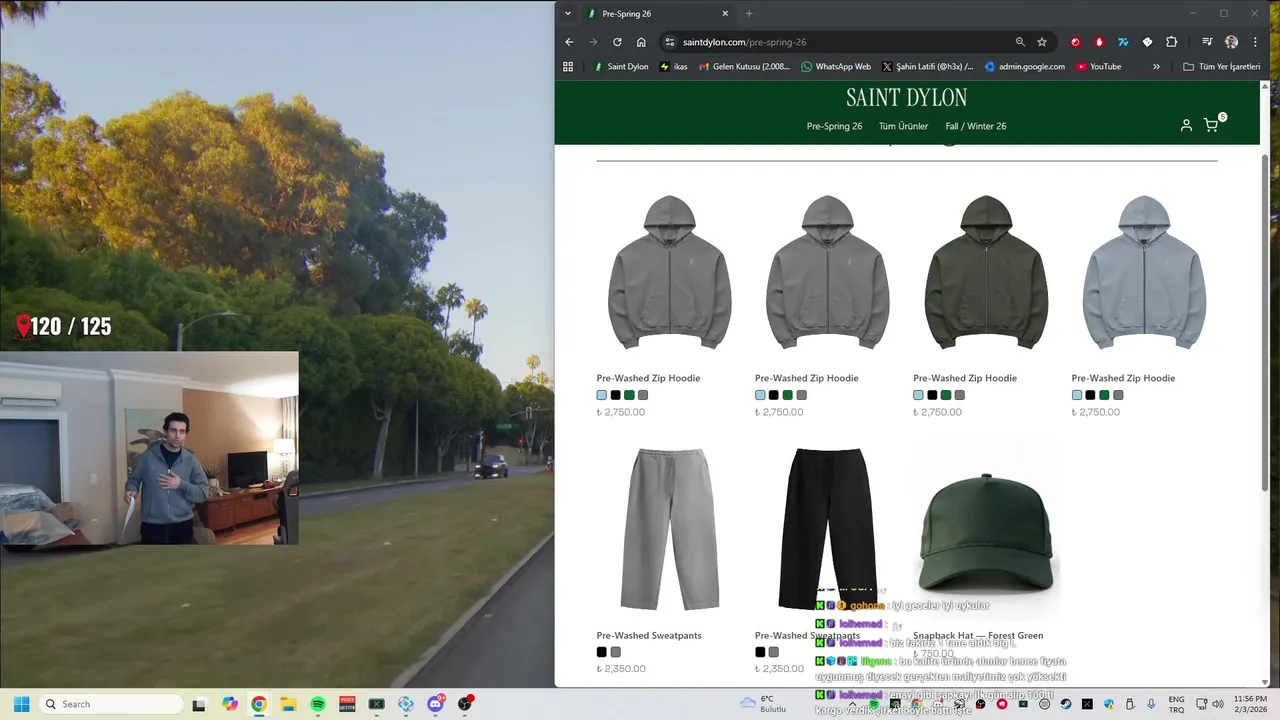
Task: Open the Fall / Winter 26 menu item
Action: 976,126
